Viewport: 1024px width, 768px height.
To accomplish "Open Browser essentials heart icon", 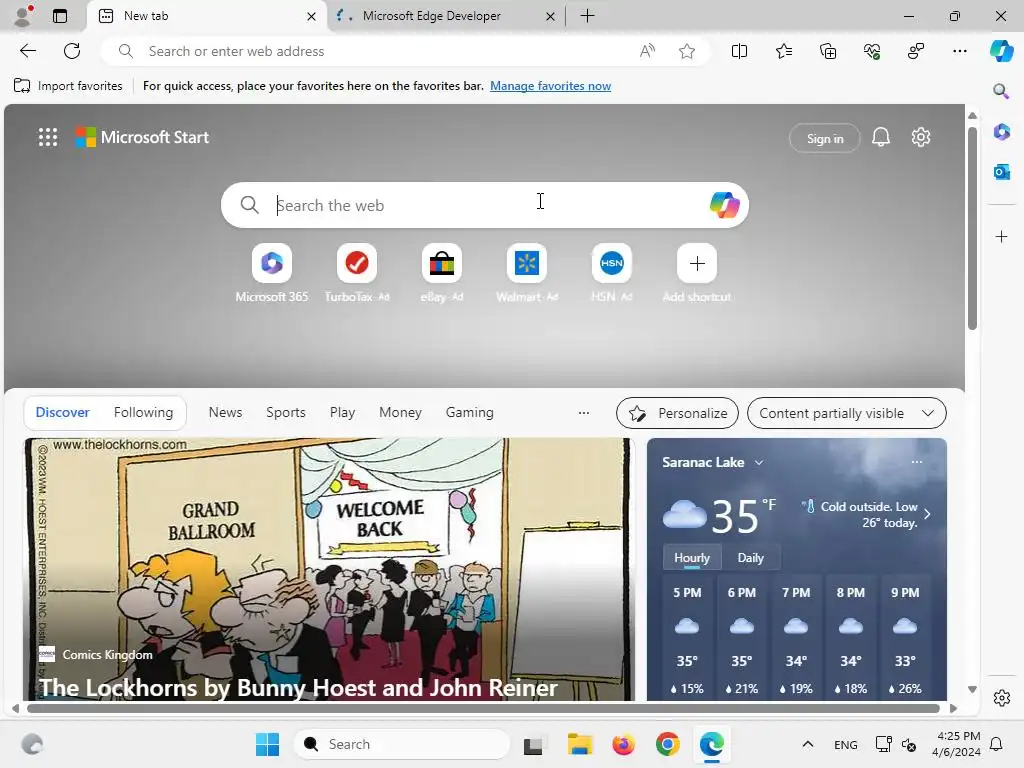I will tap(872, 51).
